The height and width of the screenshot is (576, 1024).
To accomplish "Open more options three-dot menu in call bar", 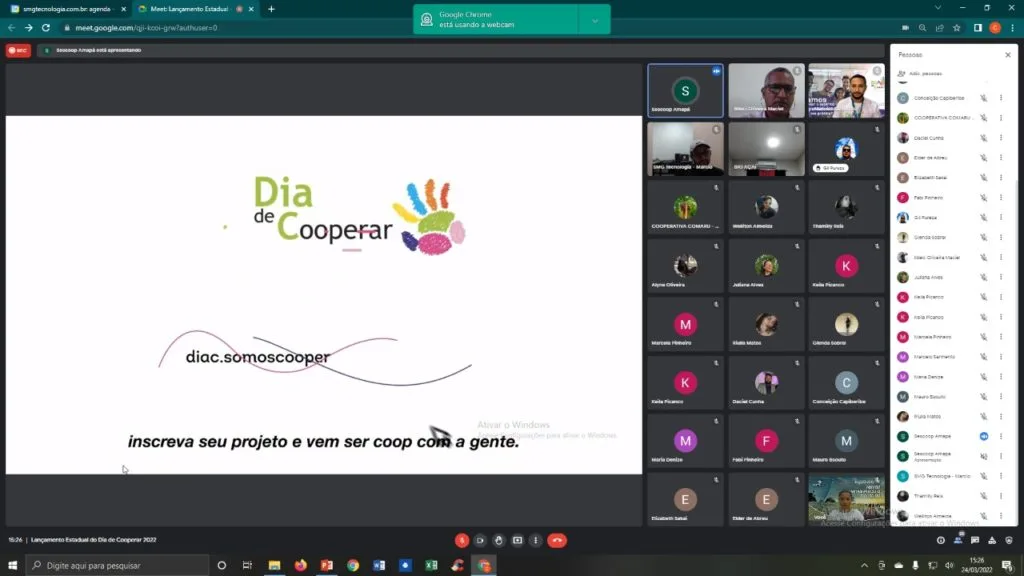I will click(536, 540).
